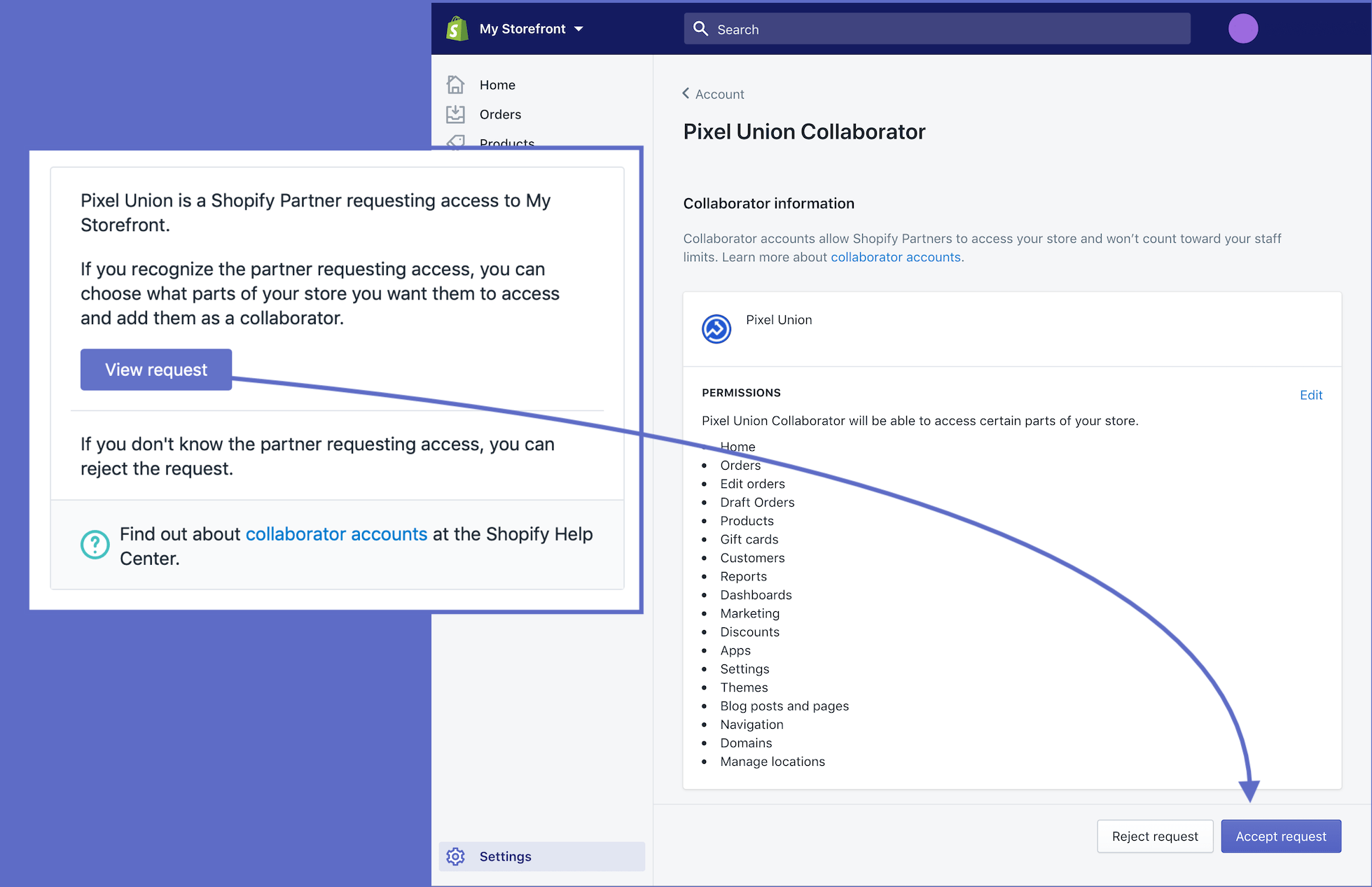
Task: Click the View request button
Action: pyautogui.click(x=155, y=370)
